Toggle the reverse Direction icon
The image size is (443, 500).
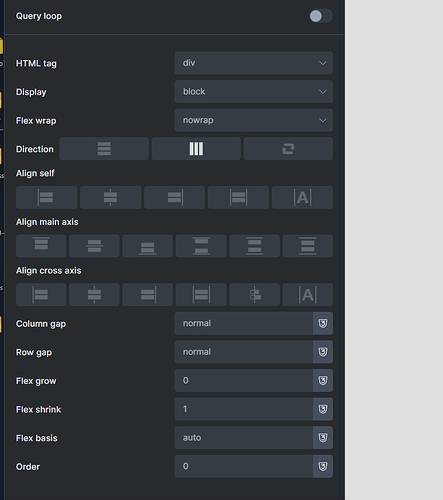coord(288,149)
